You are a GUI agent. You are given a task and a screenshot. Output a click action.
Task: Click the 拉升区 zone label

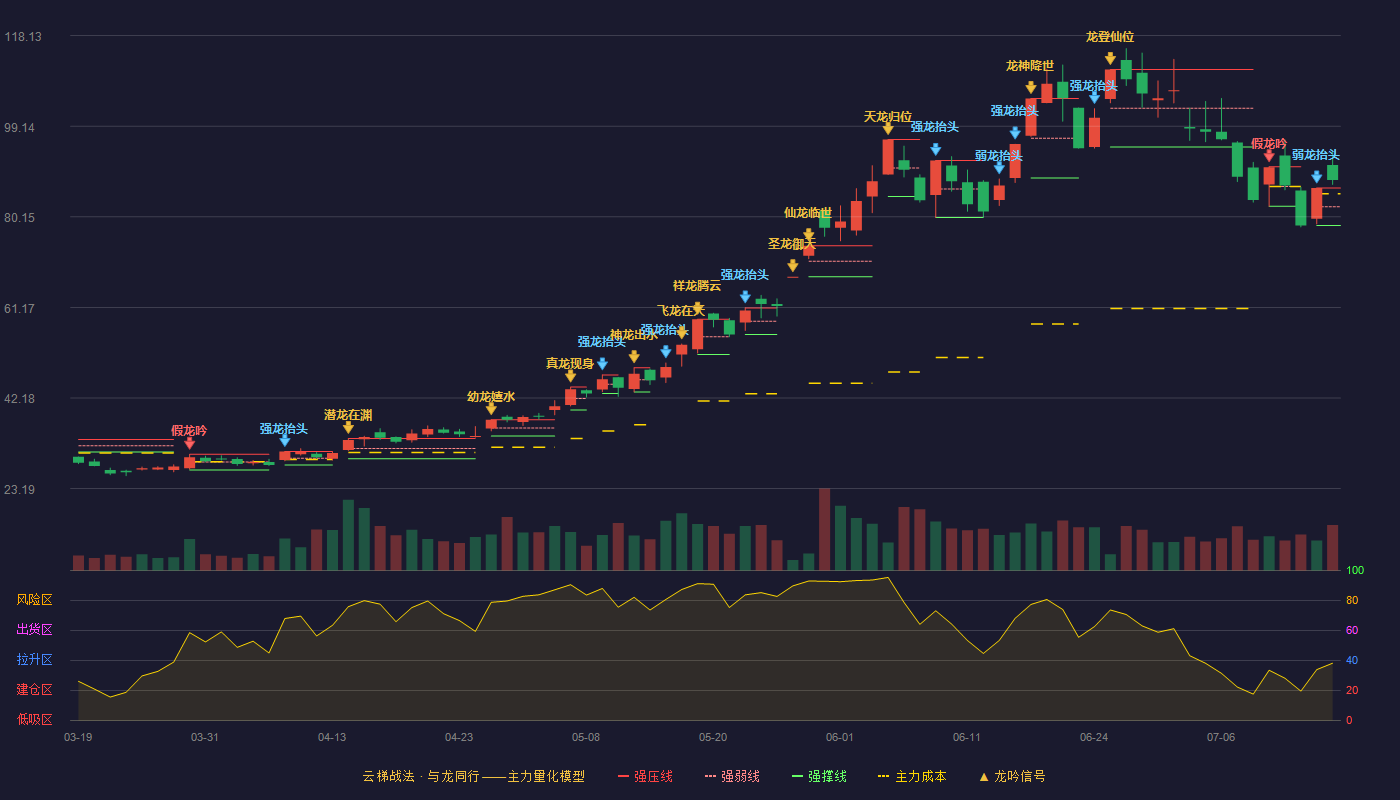(35, 660)
